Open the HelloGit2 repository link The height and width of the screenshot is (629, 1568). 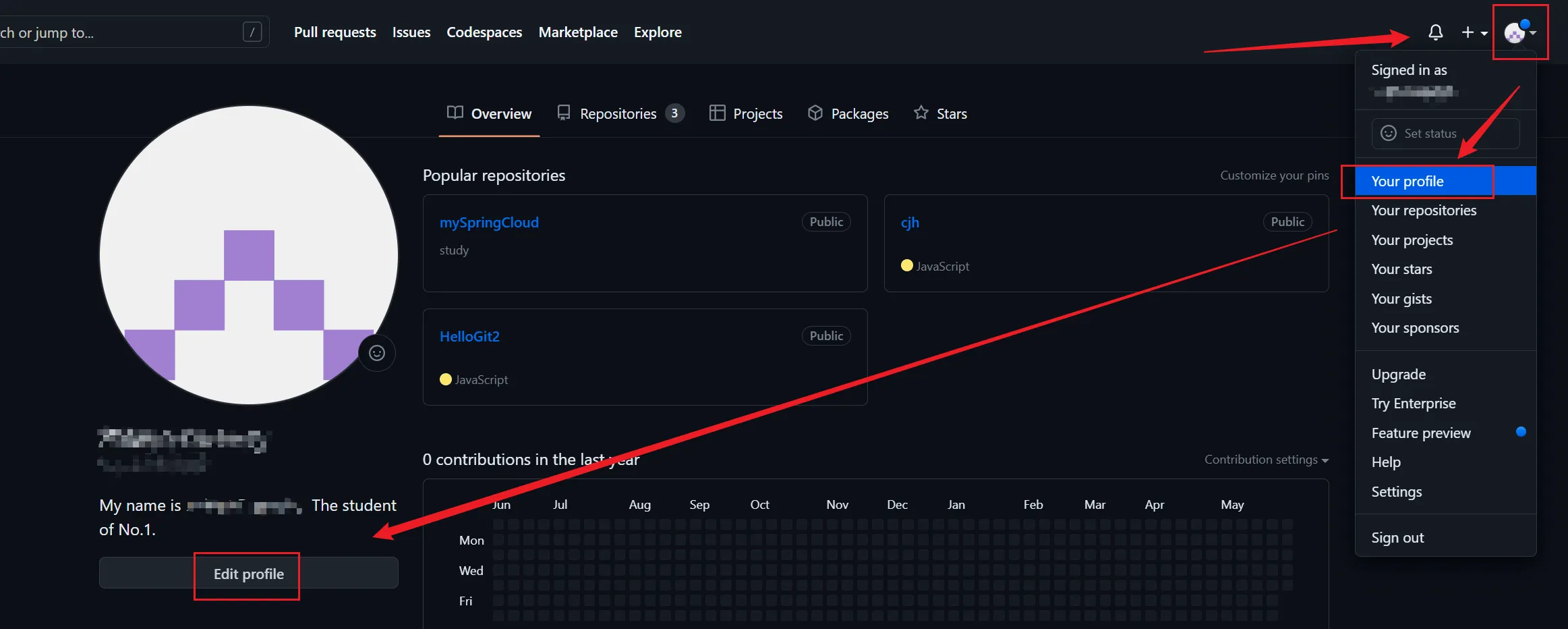pyautogui.click(x=469, y=337)
